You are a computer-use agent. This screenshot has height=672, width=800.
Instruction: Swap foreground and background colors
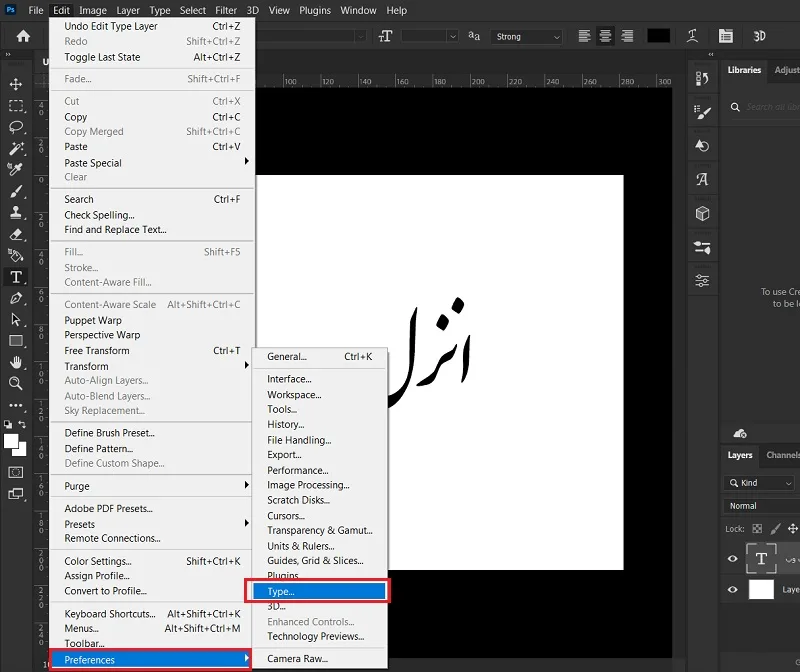(22, 424)
